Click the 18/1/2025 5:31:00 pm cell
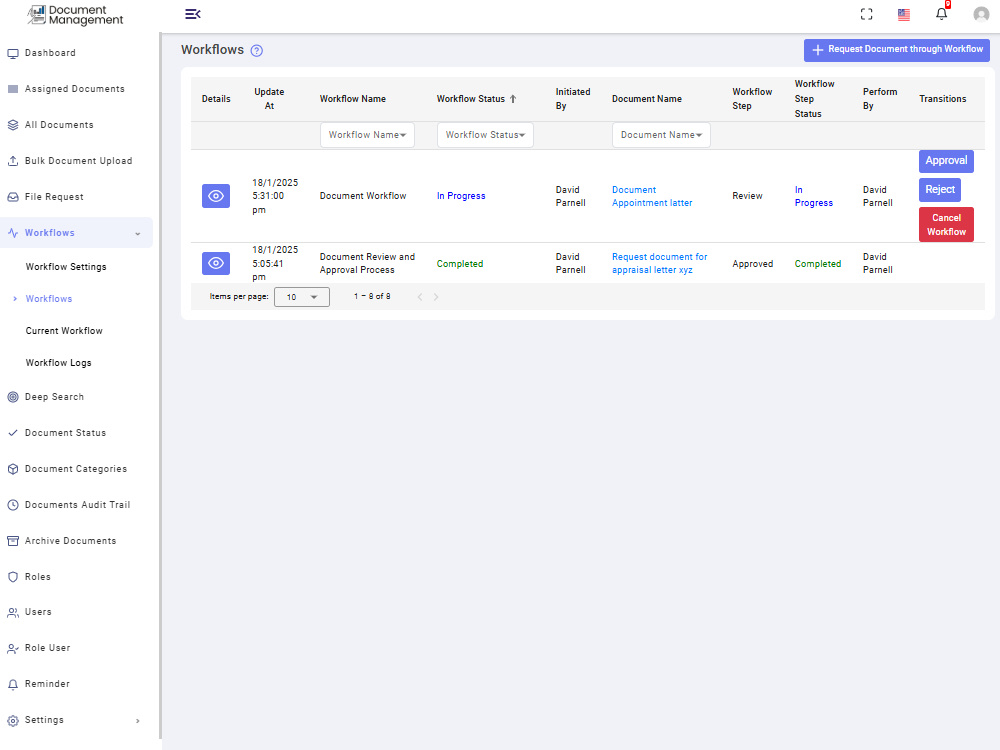 point(275,196)
